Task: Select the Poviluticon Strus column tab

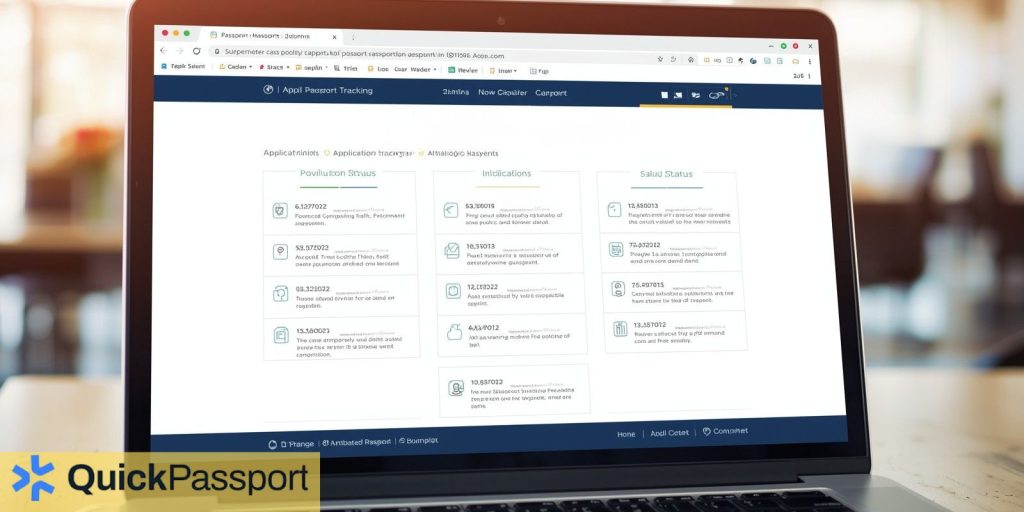Action: (x=338, y=174)
